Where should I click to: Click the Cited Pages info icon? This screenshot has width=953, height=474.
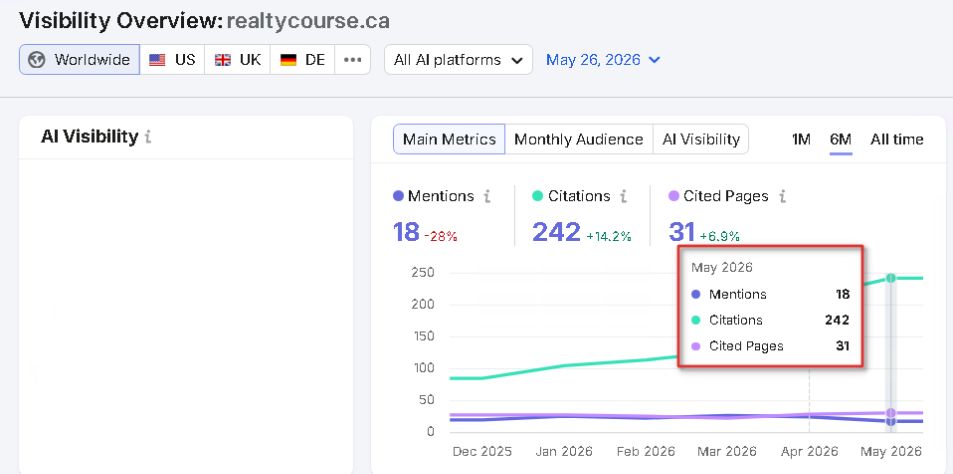(782, 196)
